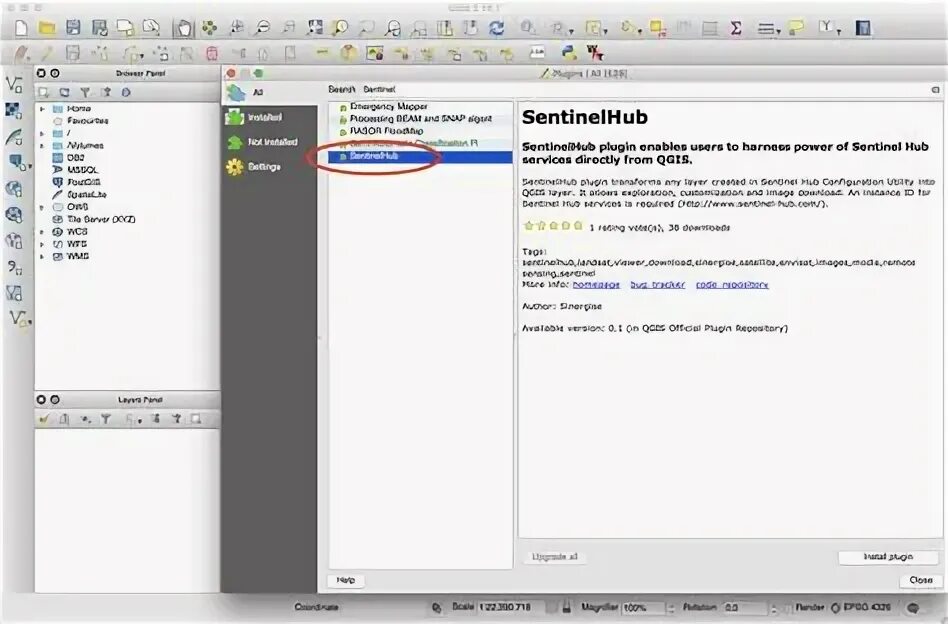
Task: Click the Browser panel Properties info icon
Action: coord(126,93)
